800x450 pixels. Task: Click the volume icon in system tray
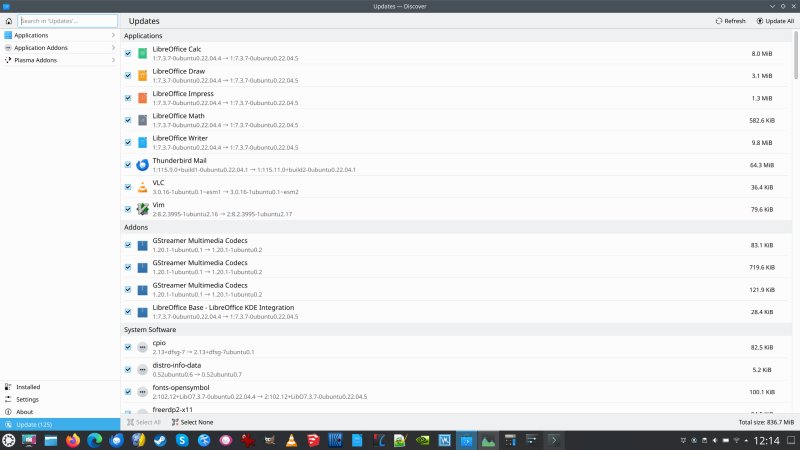tap(715, 440)
